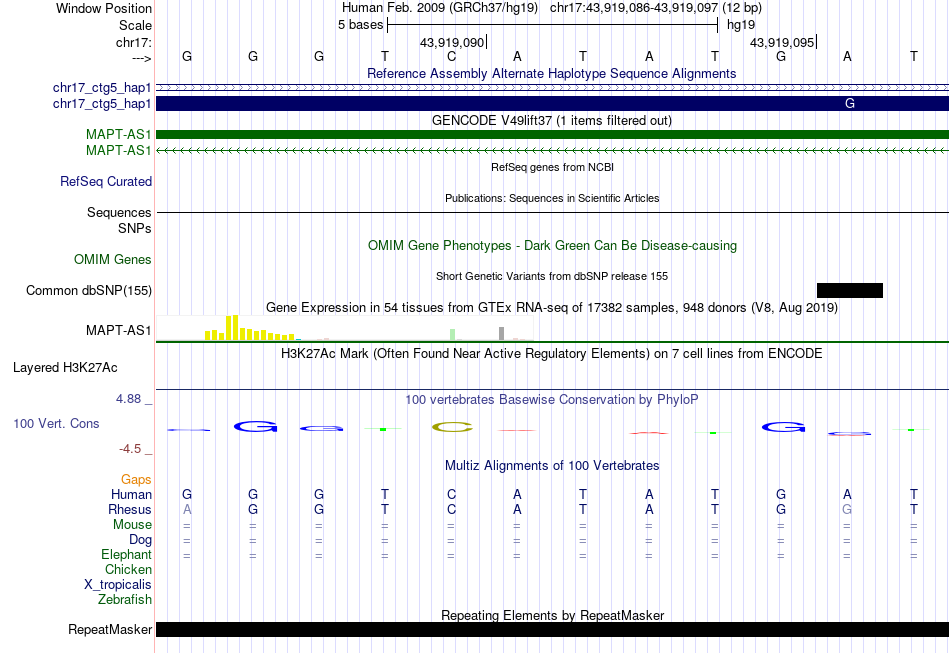Screen dimensions: 950x653
Task: Click the Gaps row label
Action: [136, 480]
